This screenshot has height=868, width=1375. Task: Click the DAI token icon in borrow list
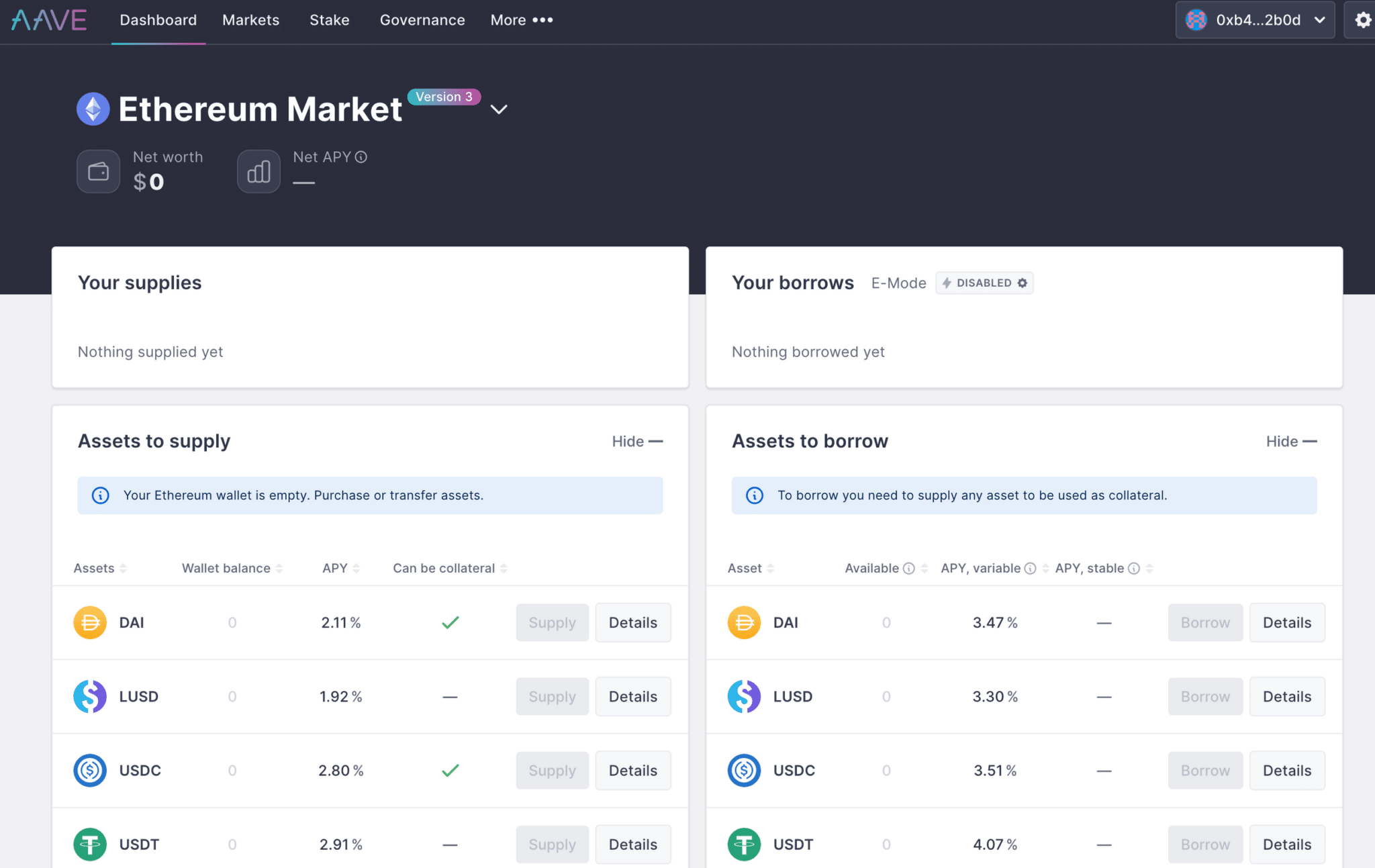[x=744, y=622]
